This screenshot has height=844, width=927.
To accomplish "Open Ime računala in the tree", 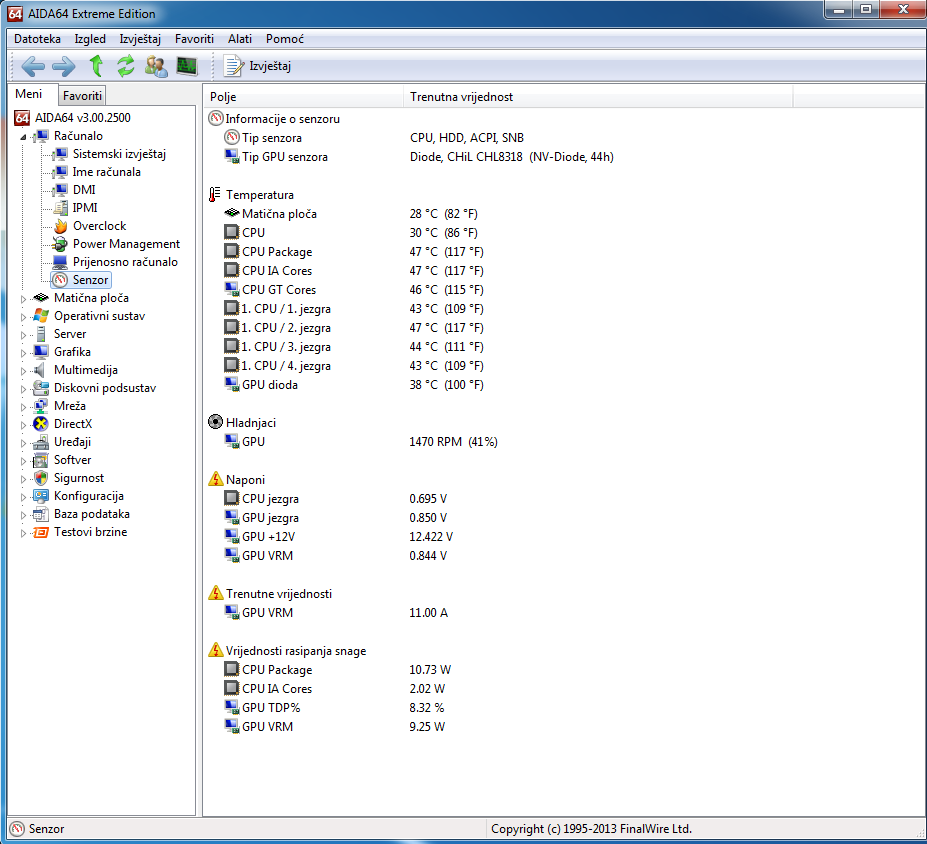I will click(x=106, y=172).
